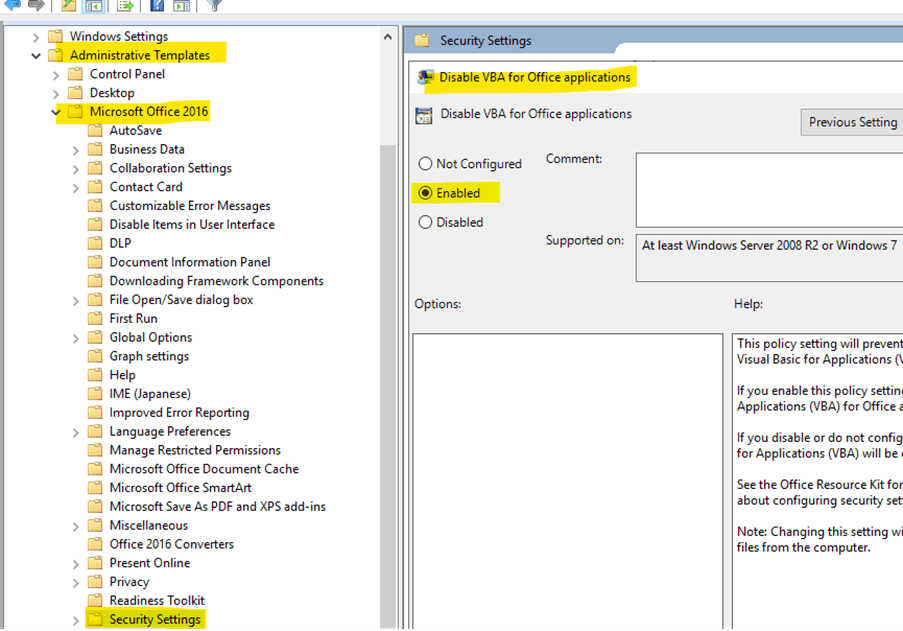The image size is (903, 631).
Task: Click the Help folder icon in the tree
Action: coord(95,375)
